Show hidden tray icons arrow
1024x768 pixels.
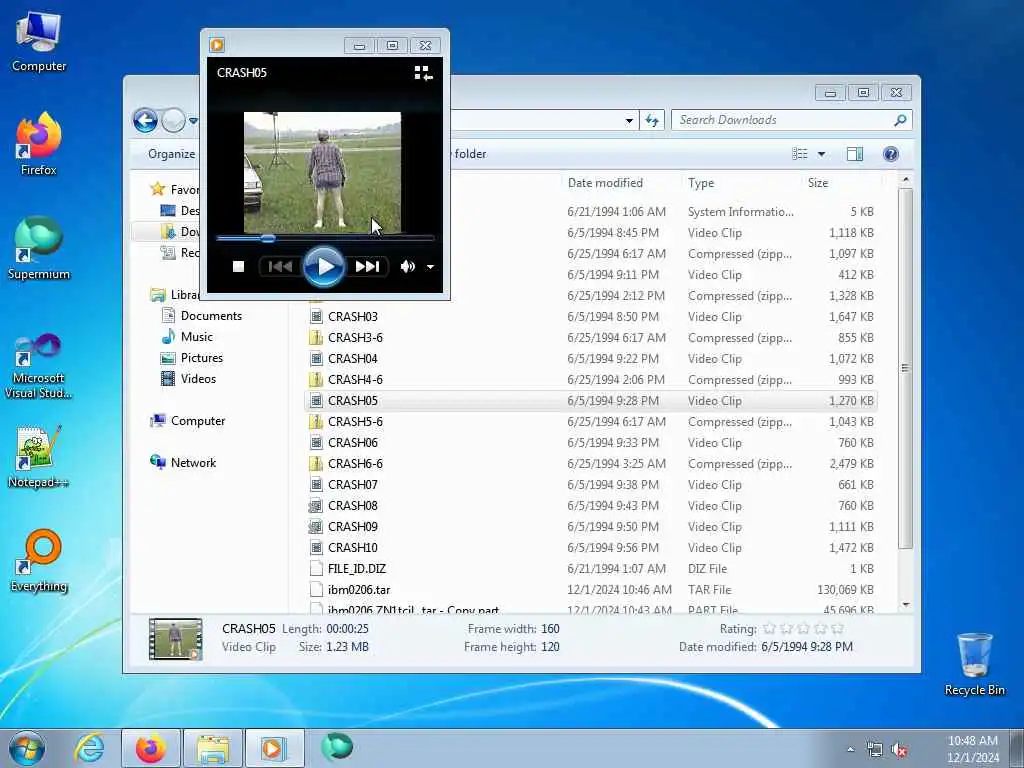click(x=850, y=750)
